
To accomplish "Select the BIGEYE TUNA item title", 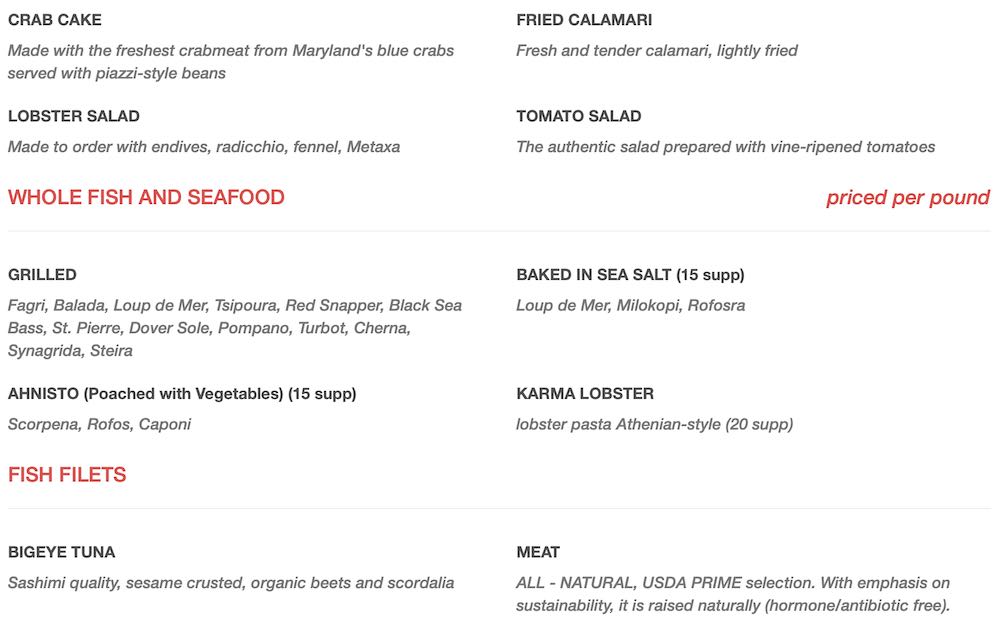I will click(x=61, y=552).
